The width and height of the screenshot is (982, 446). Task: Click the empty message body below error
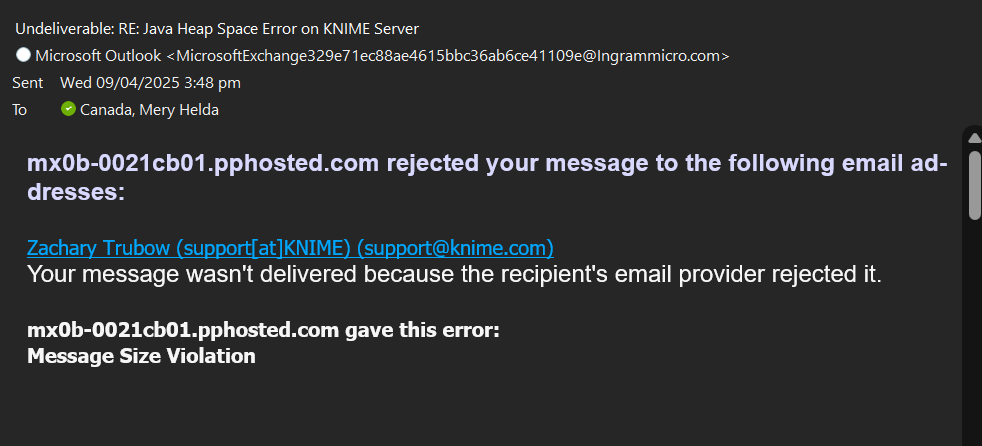pyautogui.click(x=482, y=407)
